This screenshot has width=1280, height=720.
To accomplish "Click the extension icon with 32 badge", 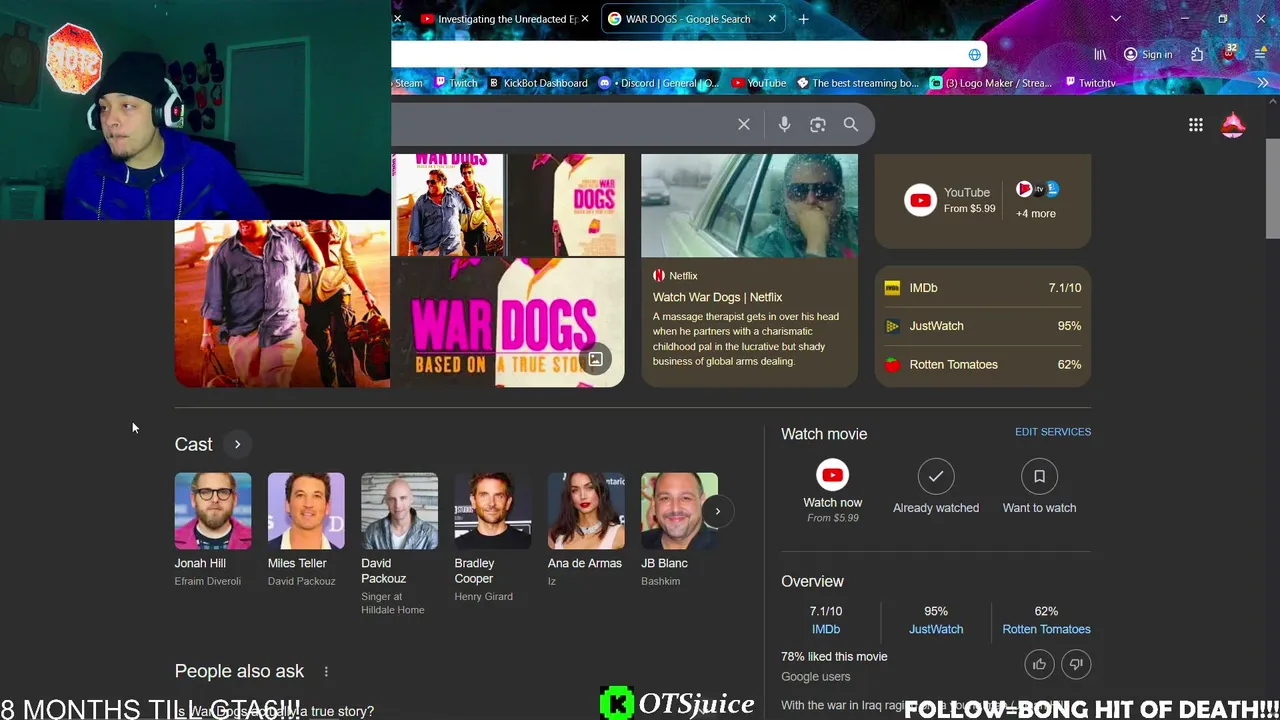I will click(1230, 53).
